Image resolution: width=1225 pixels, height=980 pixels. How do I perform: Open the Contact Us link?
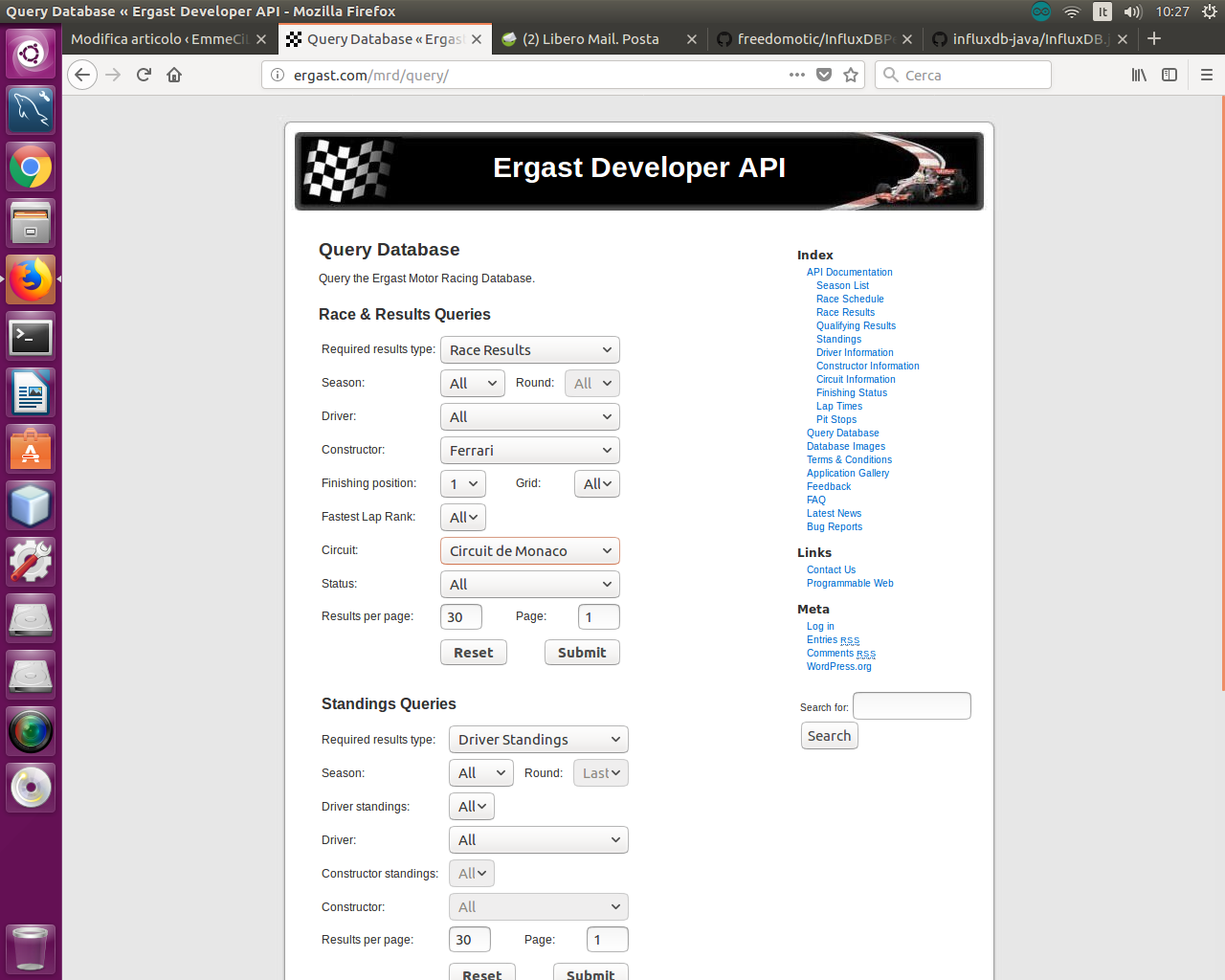pos(831,570)
